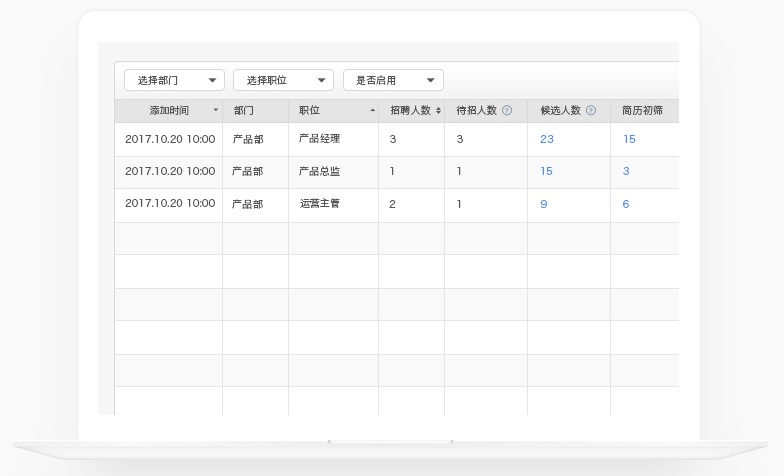The image size is (784, 476).
Task: Toggle sort arrows beside 招聘人数
Action: (438, 110)
